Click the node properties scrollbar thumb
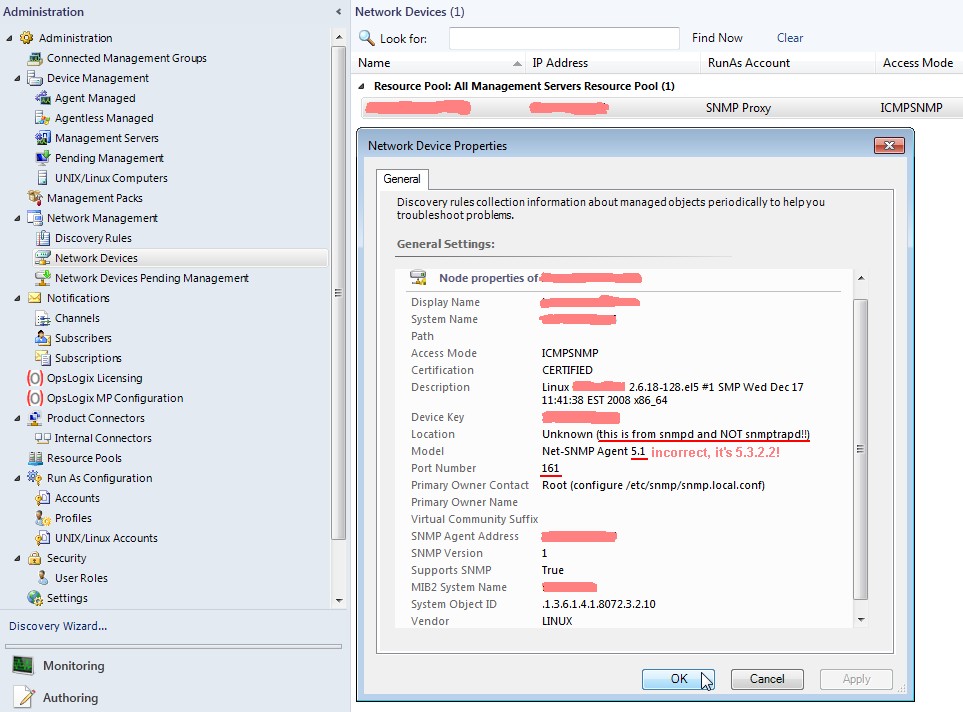Image resolution: width=963 pixels, height=712 pixels. [x=860, y=449]
